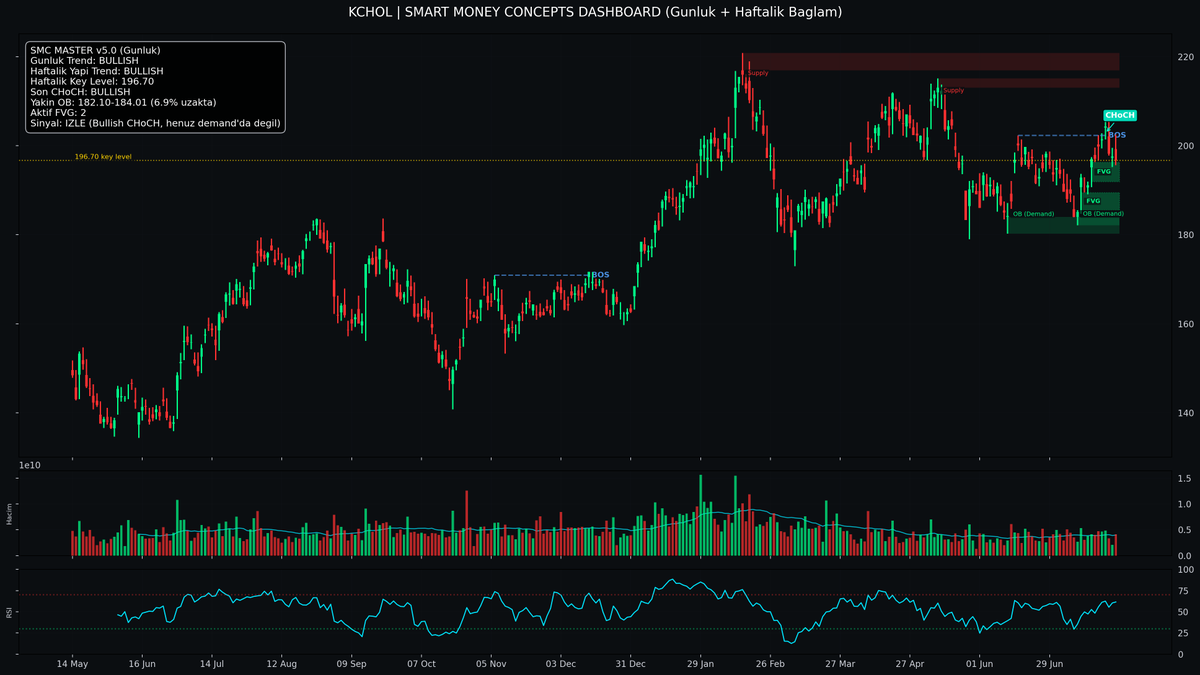Click the Supply label at the late-April peak
This screenshot has width=1200, height=675.
pyautogui.click(x=953, y=90)
